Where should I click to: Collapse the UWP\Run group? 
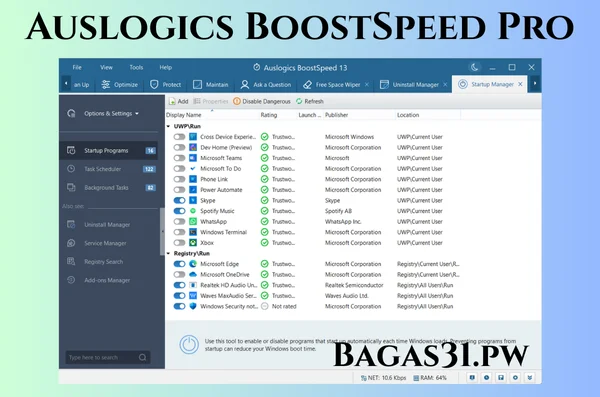[x=168, y=126]
